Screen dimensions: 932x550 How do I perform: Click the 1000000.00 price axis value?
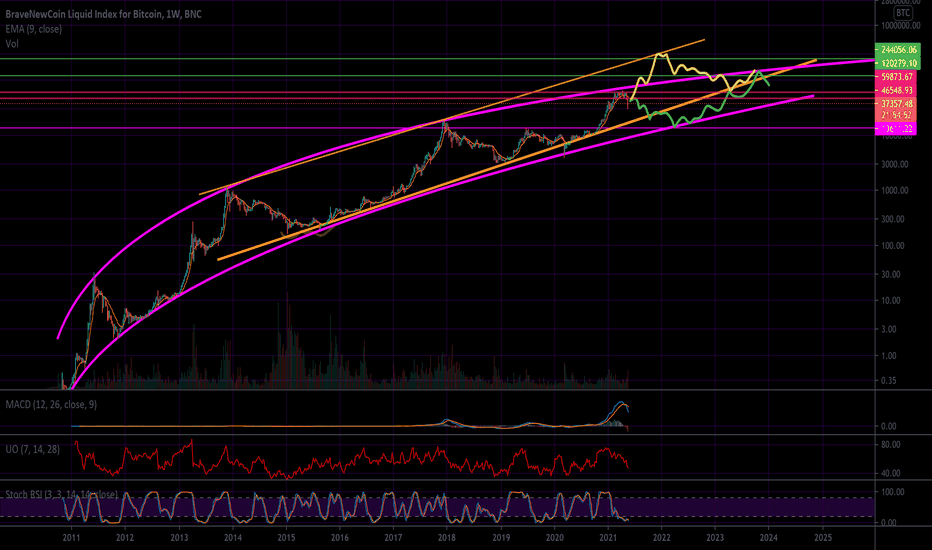click(x=902, y=26)
